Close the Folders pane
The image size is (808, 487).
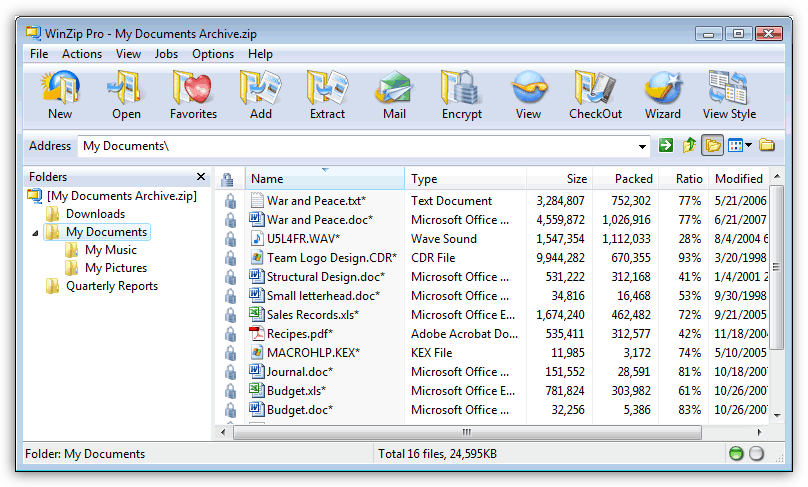point(201,177)
